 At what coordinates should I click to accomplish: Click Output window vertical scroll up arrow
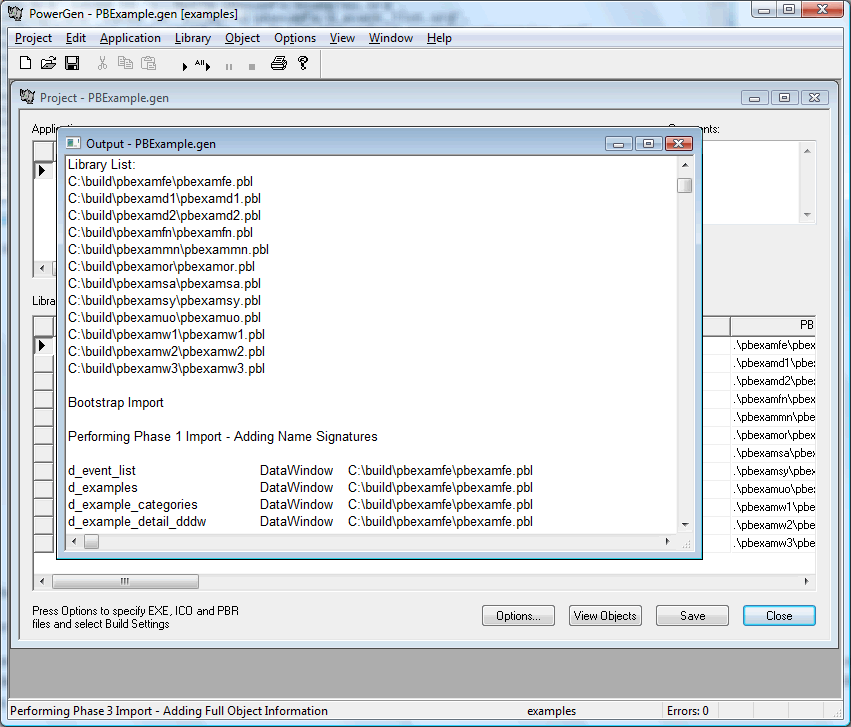click(685, 165)
